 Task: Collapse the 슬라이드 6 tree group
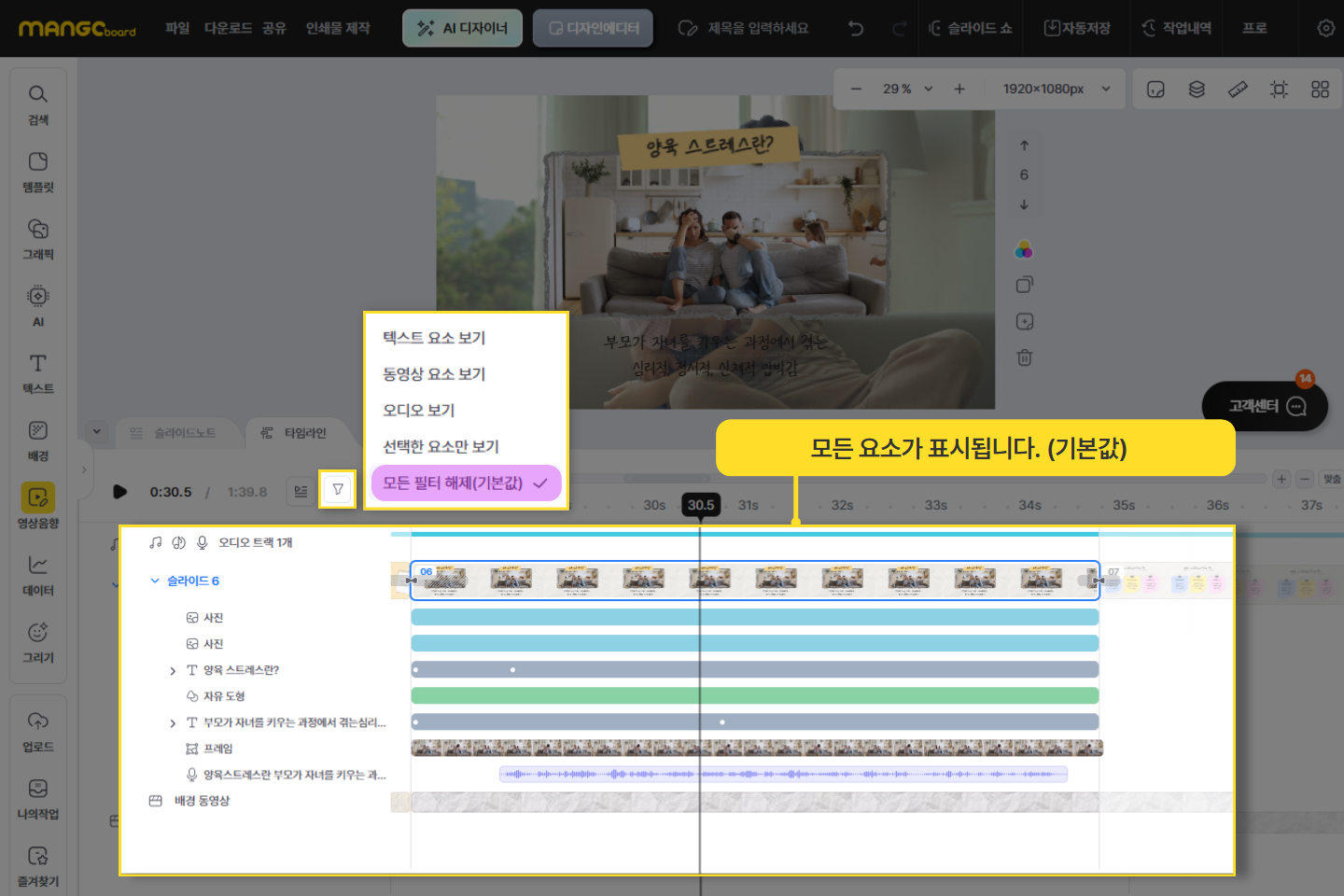pyautogui.click(x=155, y=581)
